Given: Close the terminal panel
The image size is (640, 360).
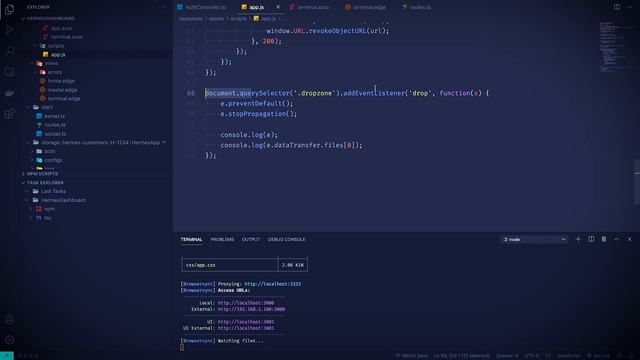Looking at the screenshot, I should pos(629,239).
